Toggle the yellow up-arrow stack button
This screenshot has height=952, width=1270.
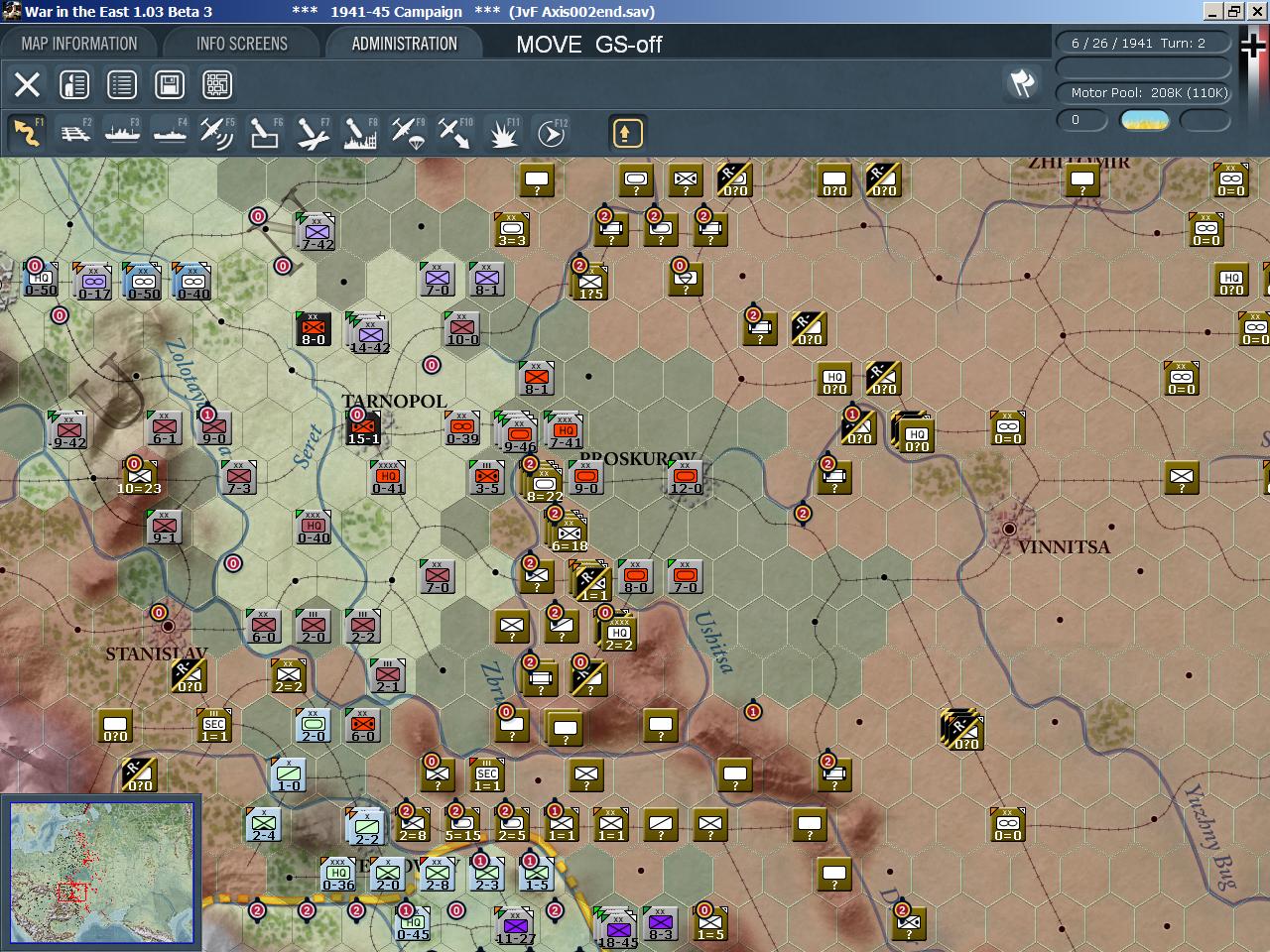tap(627, 133)
